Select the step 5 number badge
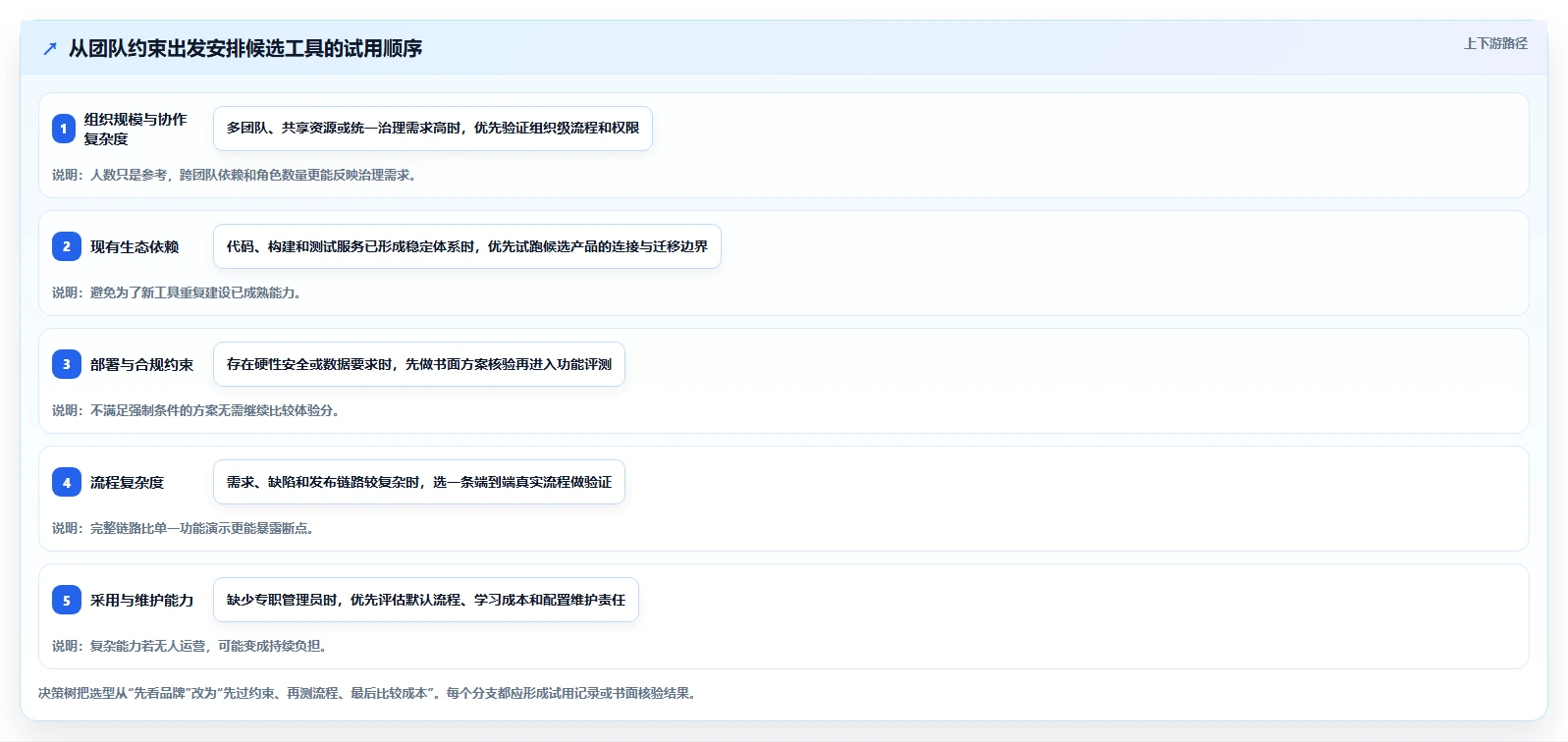This screenshot has height=742, width=1568. (67, 600)
